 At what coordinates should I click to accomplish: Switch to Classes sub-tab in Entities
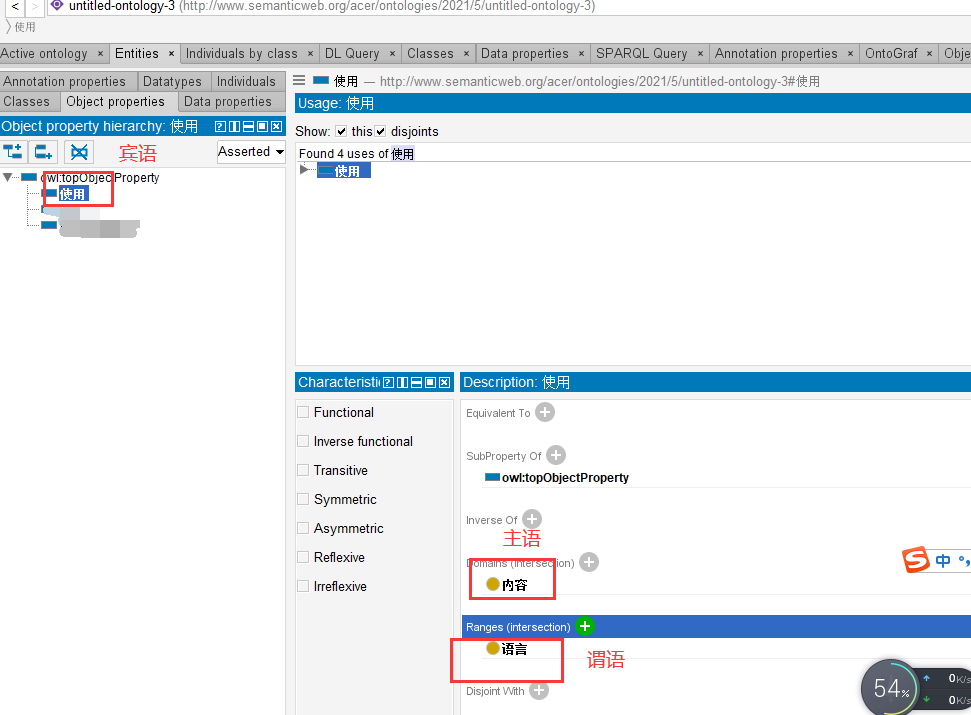pyautogui.click(x=27, y=102)
